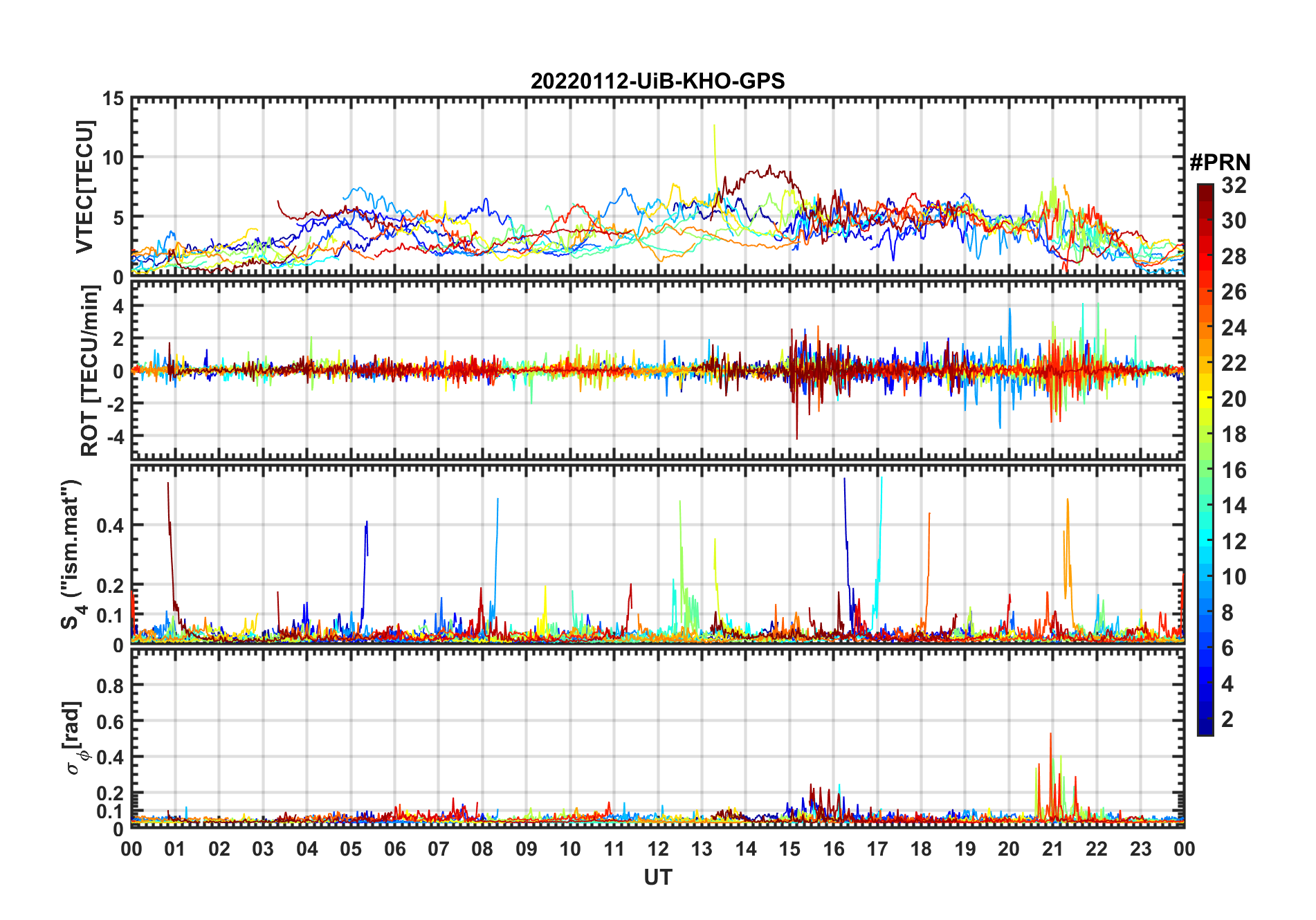Select the "21" hour tick on the UT axis
The image size is (1316, 920).
tap(1052, 849)
